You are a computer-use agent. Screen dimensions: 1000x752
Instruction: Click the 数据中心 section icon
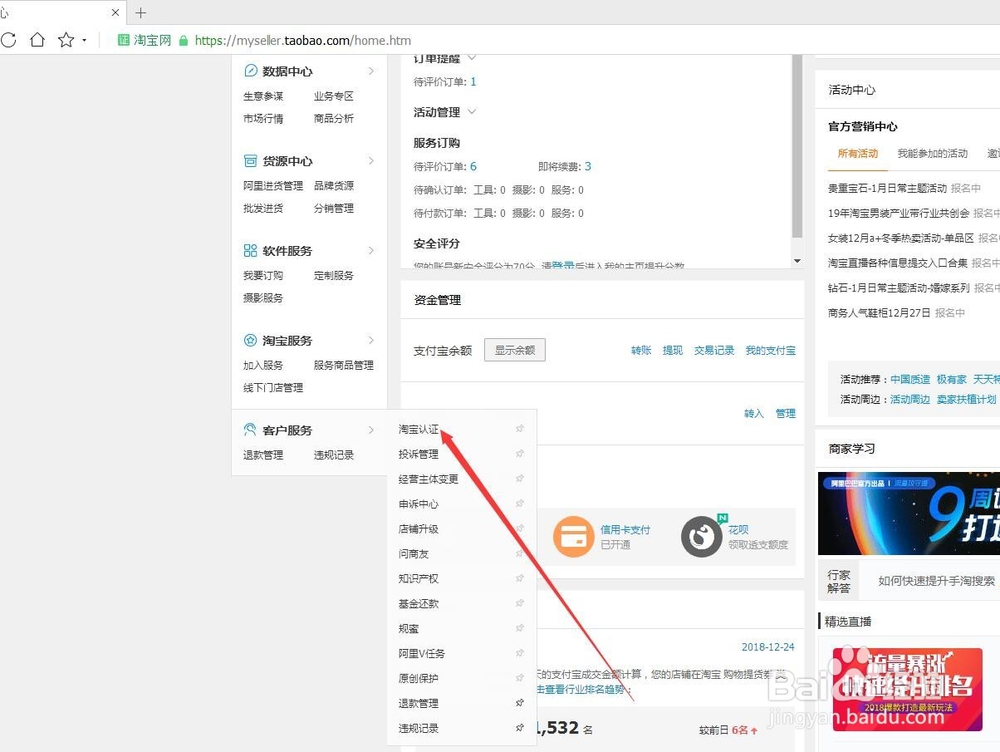click(x=251, y=71)
